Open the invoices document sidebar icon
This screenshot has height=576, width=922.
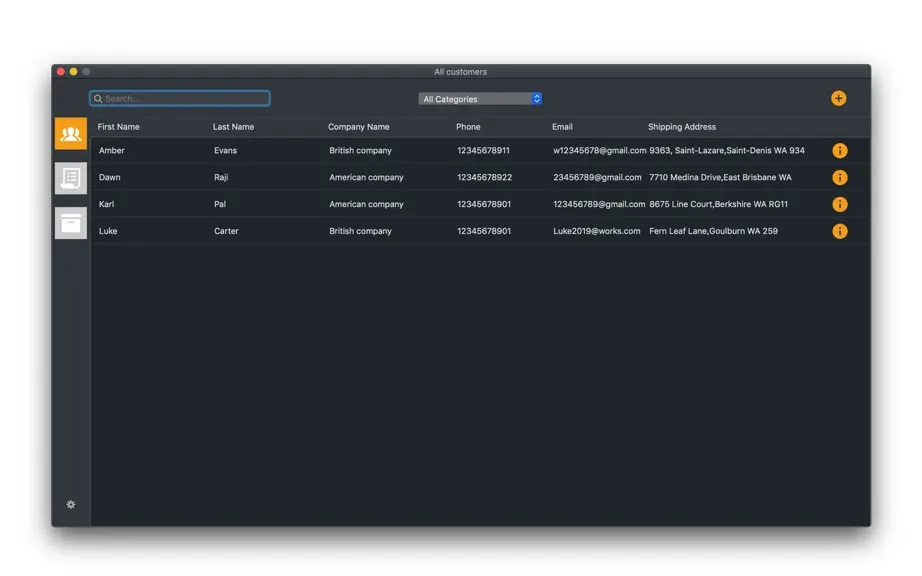coord(71,178)
